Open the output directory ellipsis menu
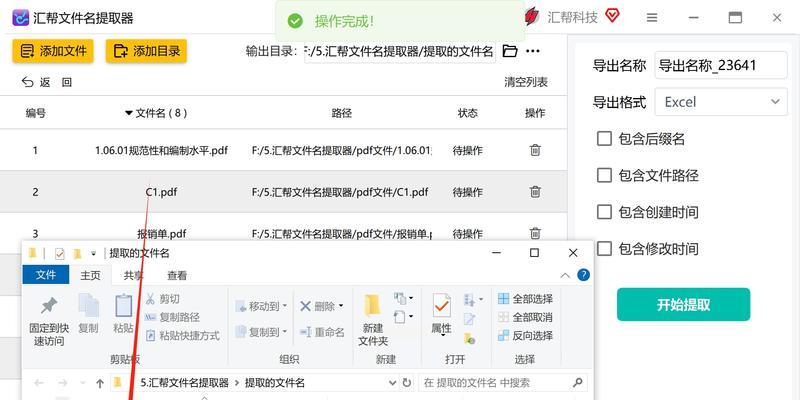800x400 pixels. 533,51
